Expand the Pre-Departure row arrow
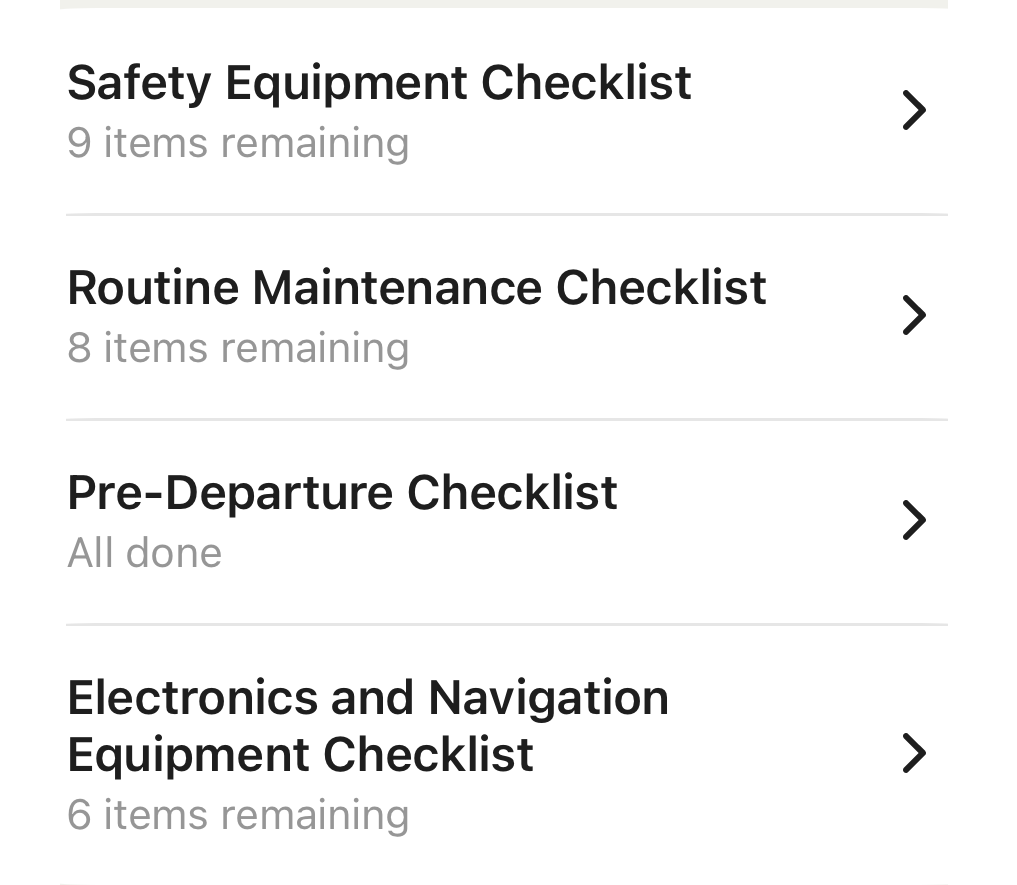This screenshot has width=1017, height=885. click(x=914, y=520)
